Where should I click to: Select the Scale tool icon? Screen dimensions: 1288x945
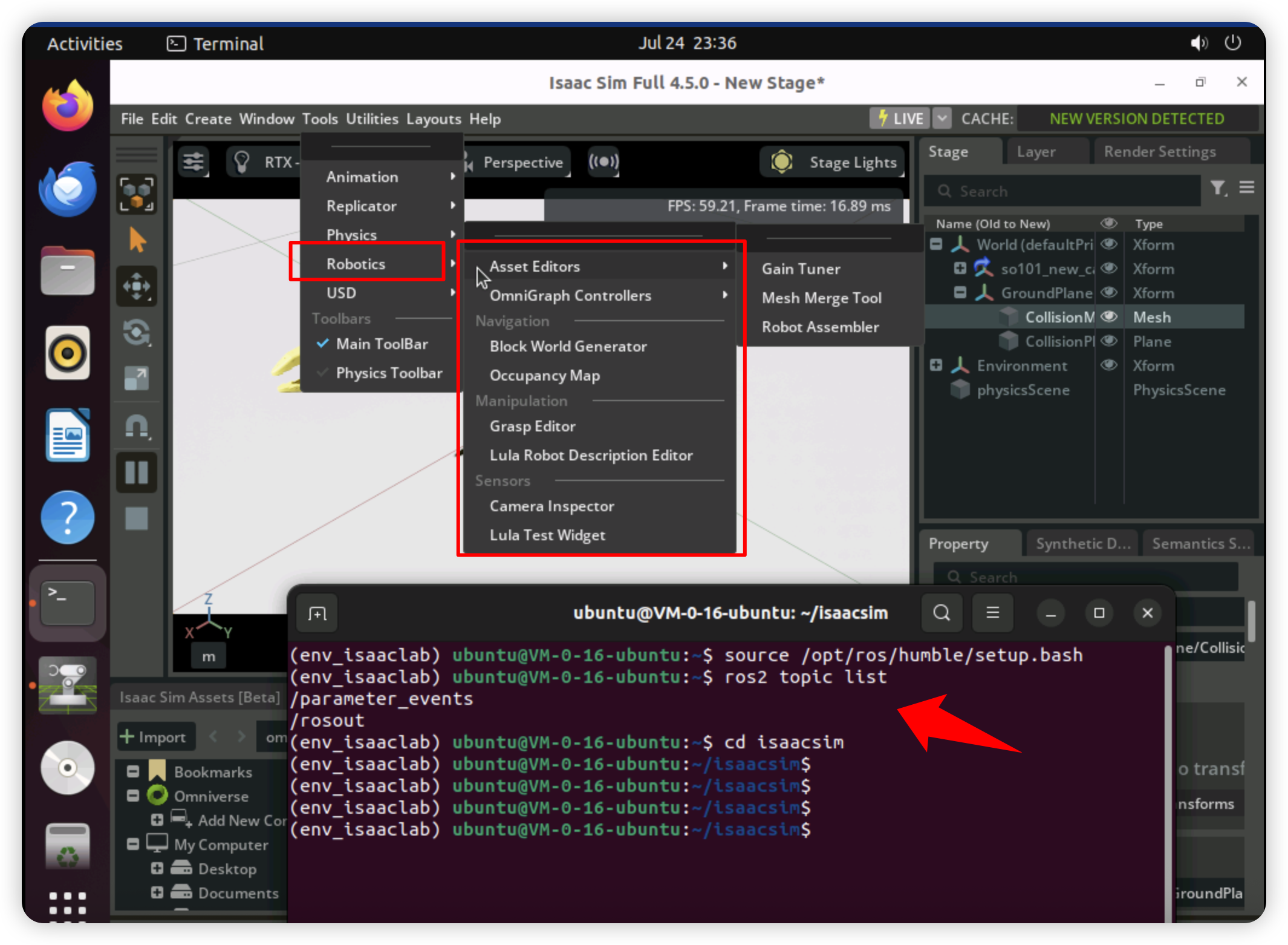[137, 378]
